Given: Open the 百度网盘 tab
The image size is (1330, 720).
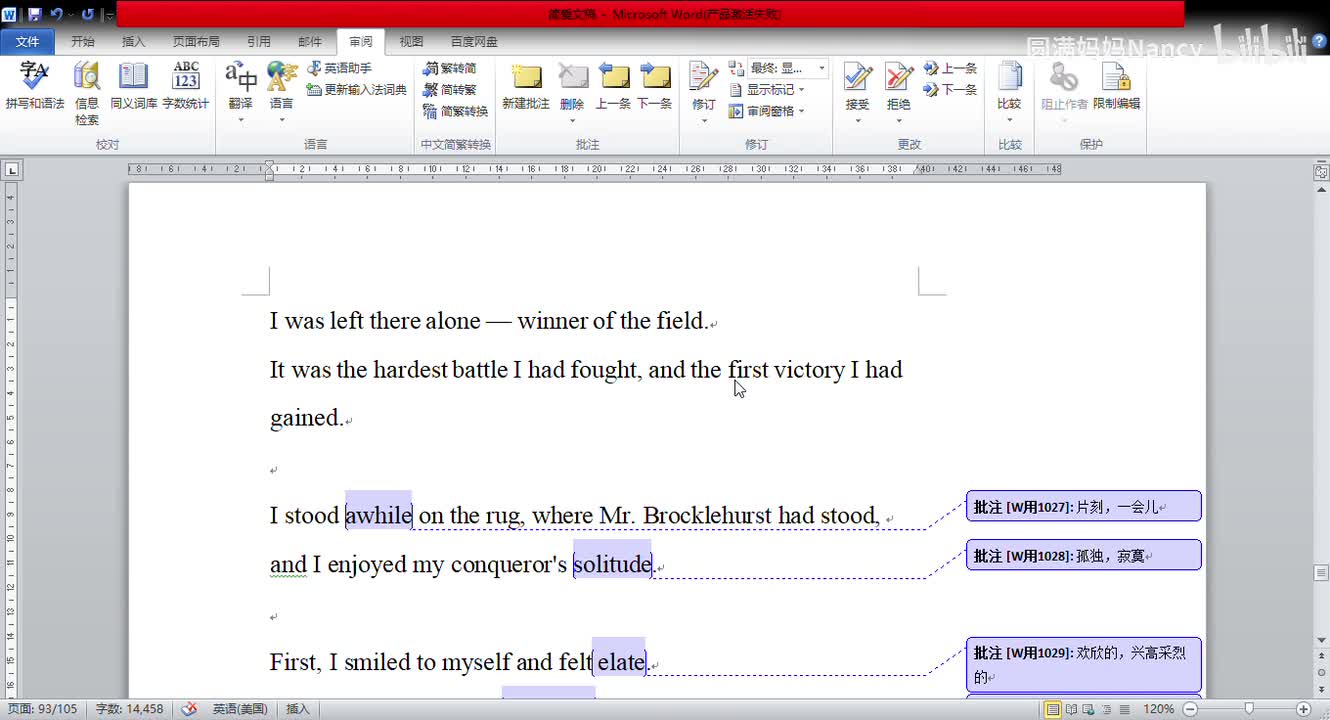Looking at the screenshot, I should click(x=474, y=42).
